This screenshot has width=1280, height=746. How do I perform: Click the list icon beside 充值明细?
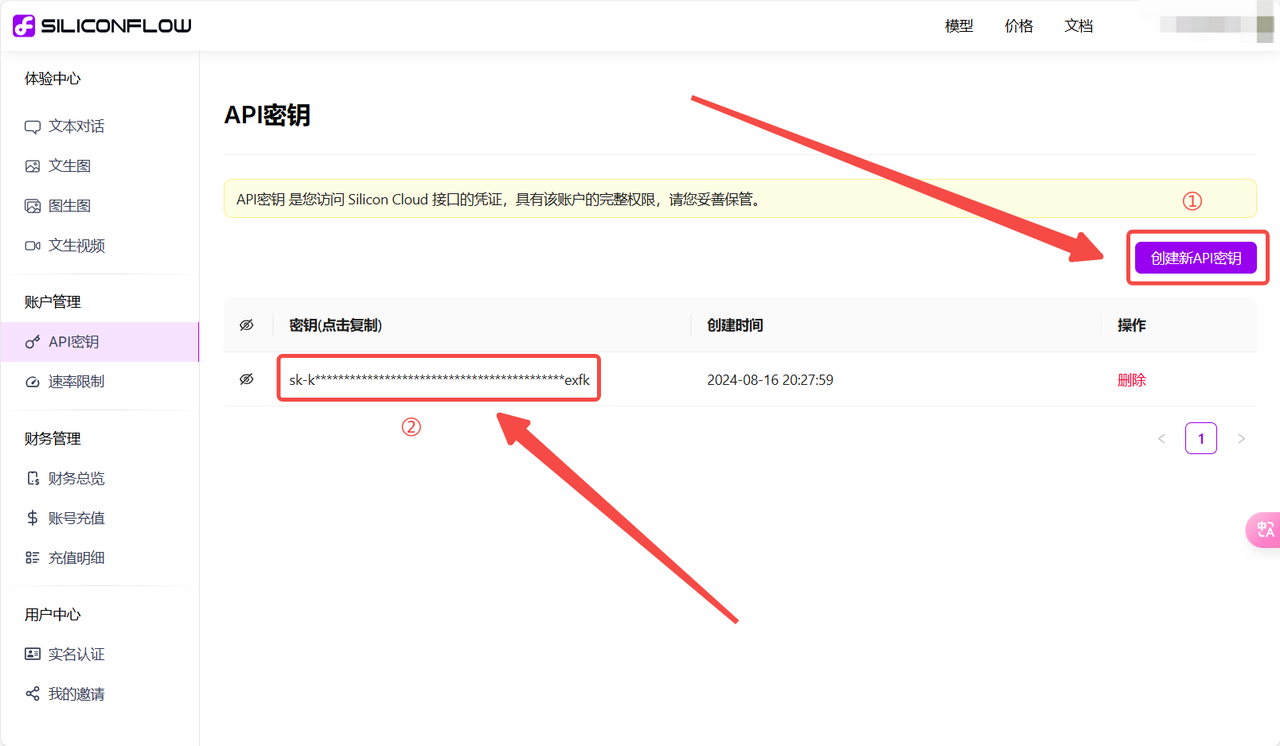click(x=32, y=558)
